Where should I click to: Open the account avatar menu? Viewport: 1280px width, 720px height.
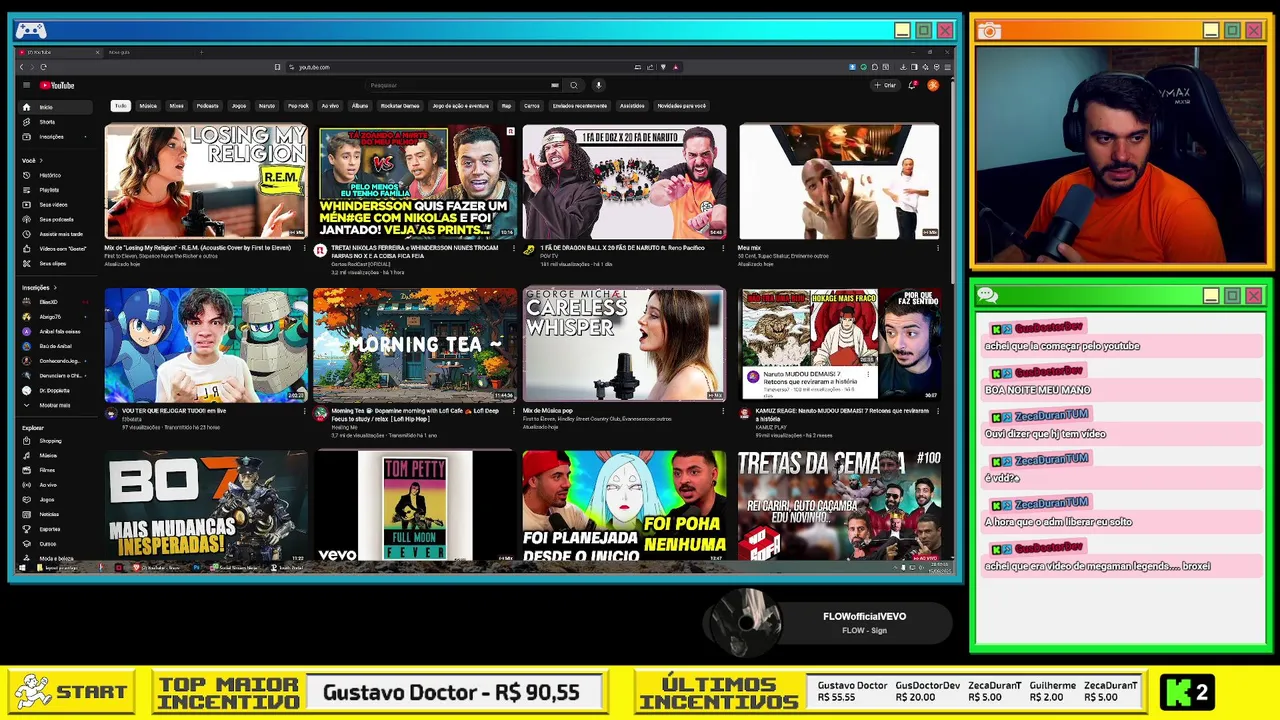[x=933, y=85]
